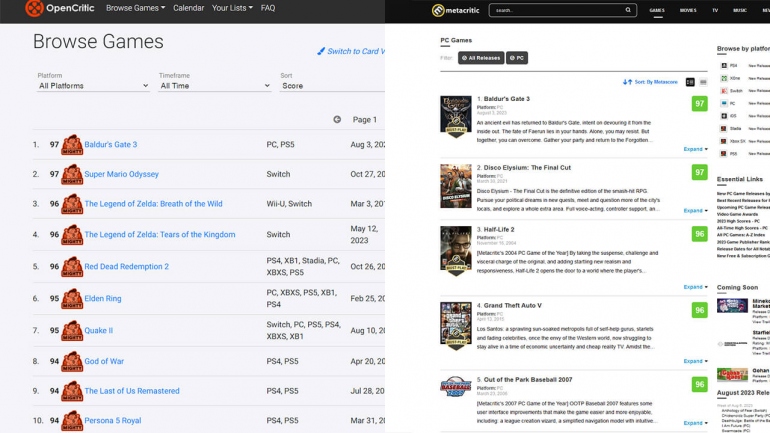Click the previous page arrow icon beside Page 1
This screenshot has height=433, width=770.
click(x=337, y=119)
